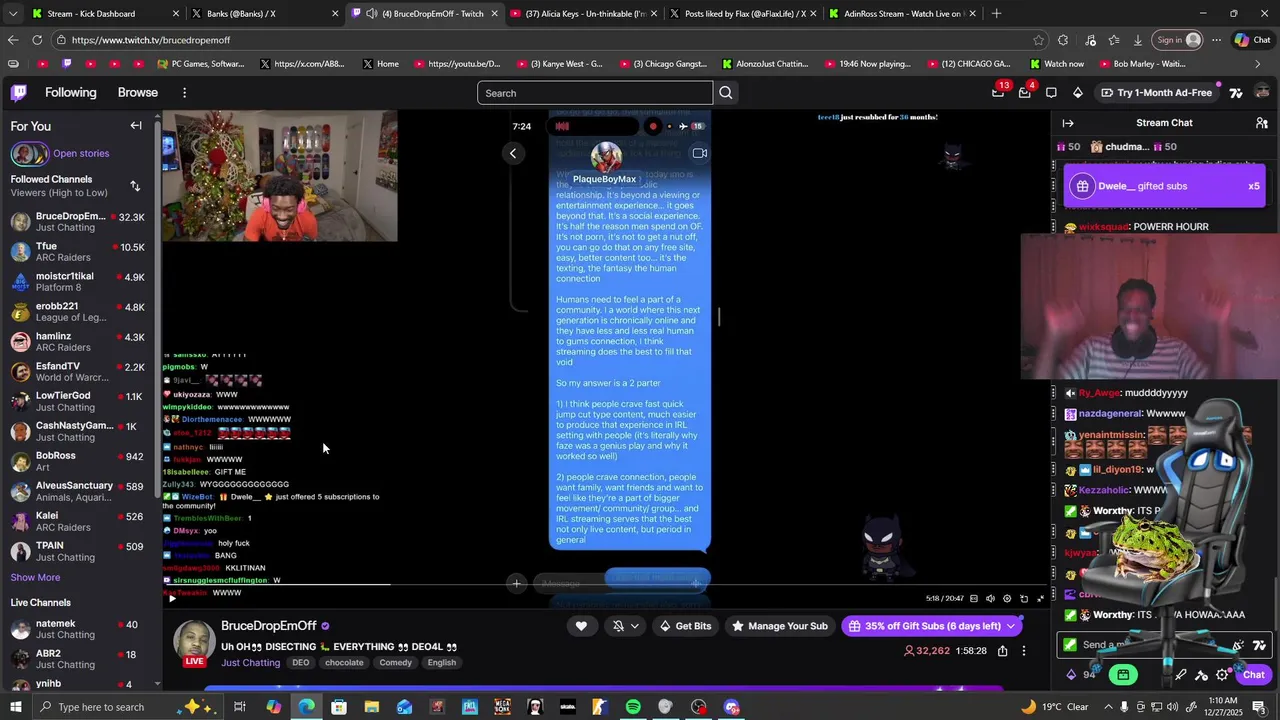This screenshot has width=1280, height=720.
Task: Click Try 1-Month Ad-Free button
Action: [x=1157, y=93]
